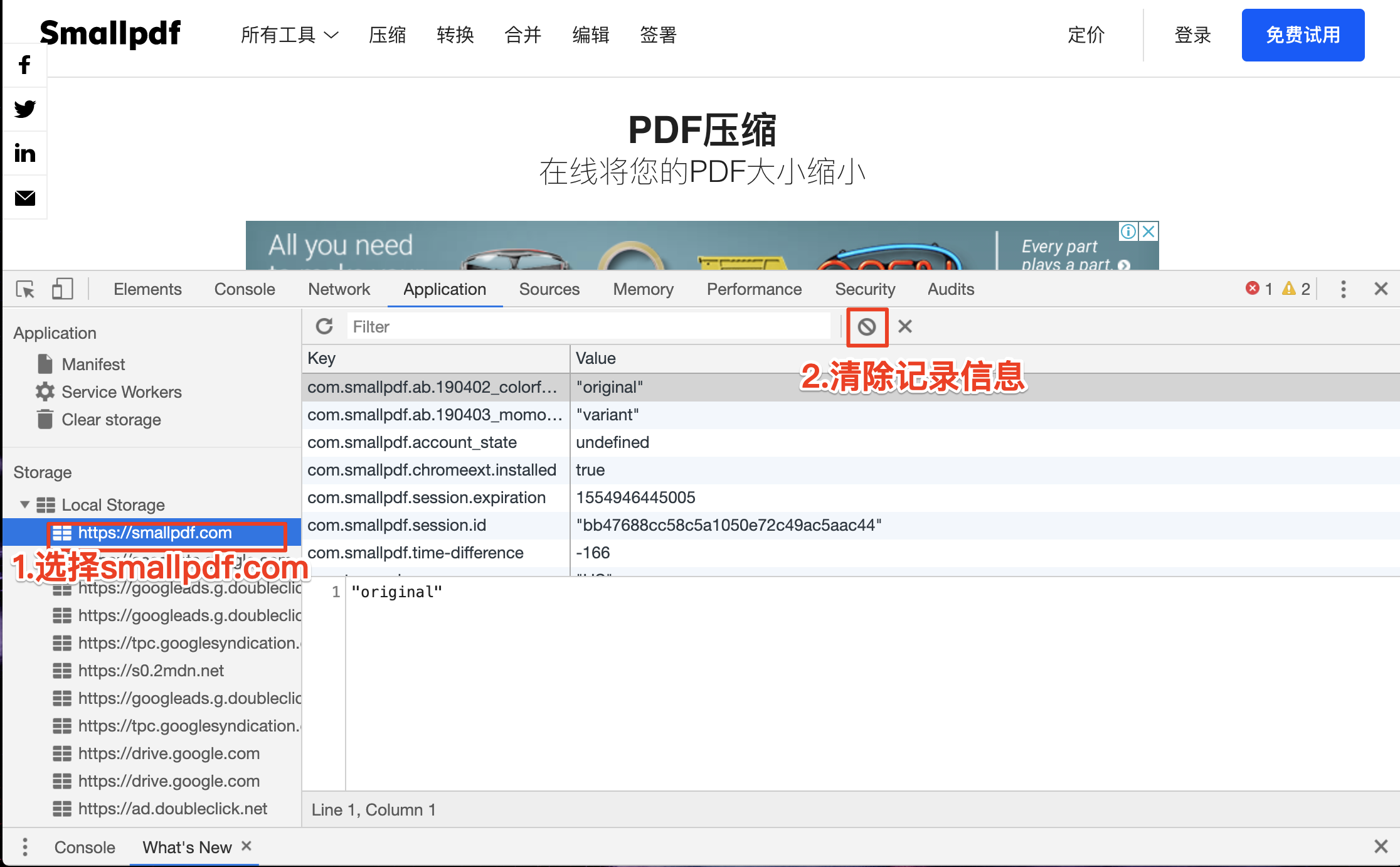This screenshot has height=867, width=1400.
Task: Click the refresh storage icon
Action: (x=324, y=326)
